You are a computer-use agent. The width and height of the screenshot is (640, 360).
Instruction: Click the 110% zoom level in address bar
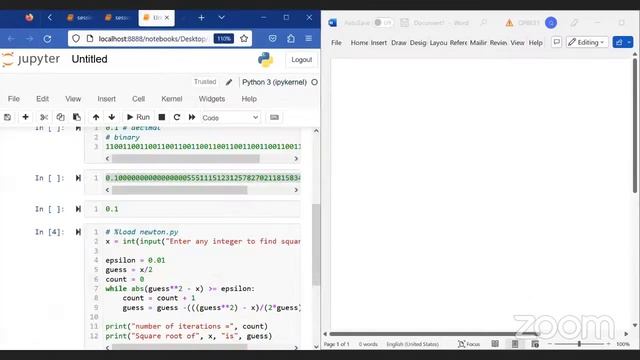224,39
